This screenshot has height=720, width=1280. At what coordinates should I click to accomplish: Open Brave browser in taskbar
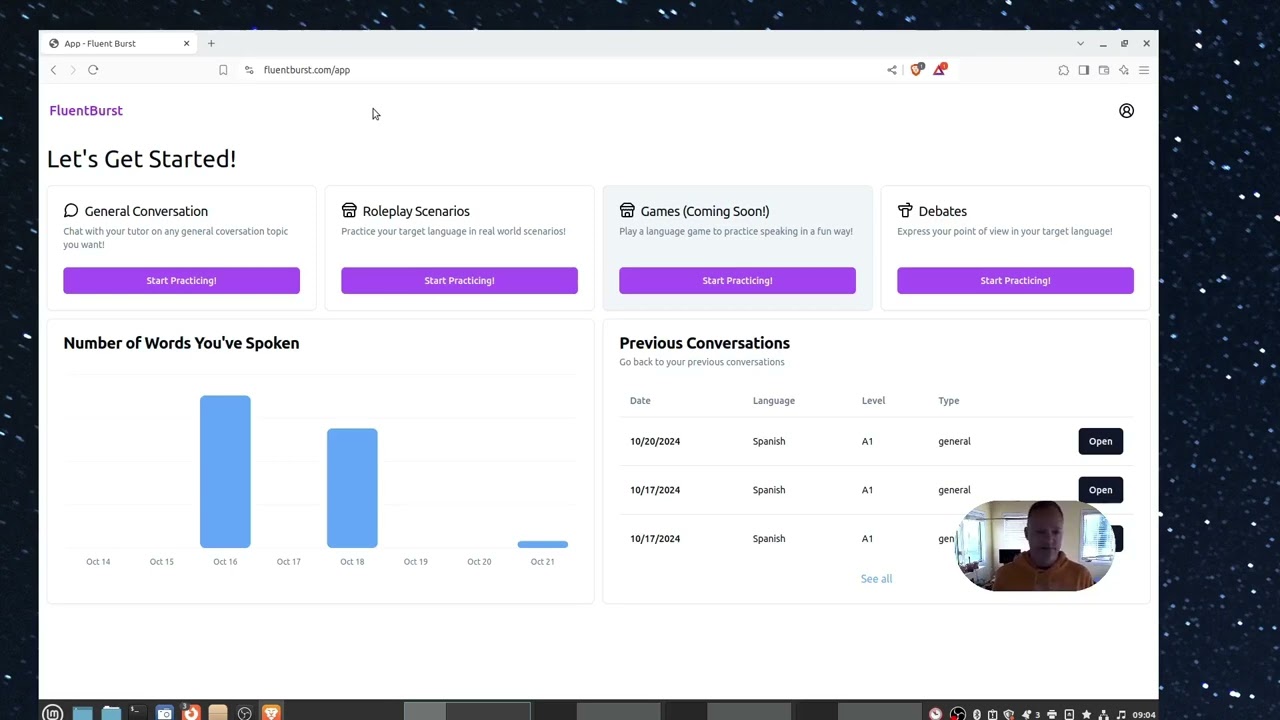pos(271,713)
